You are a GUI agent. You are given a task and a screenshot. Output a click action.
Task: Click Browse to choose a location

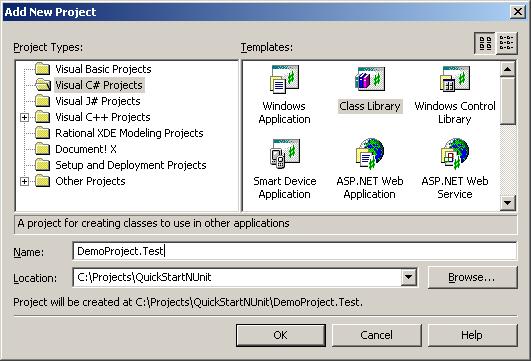point(472,277)
